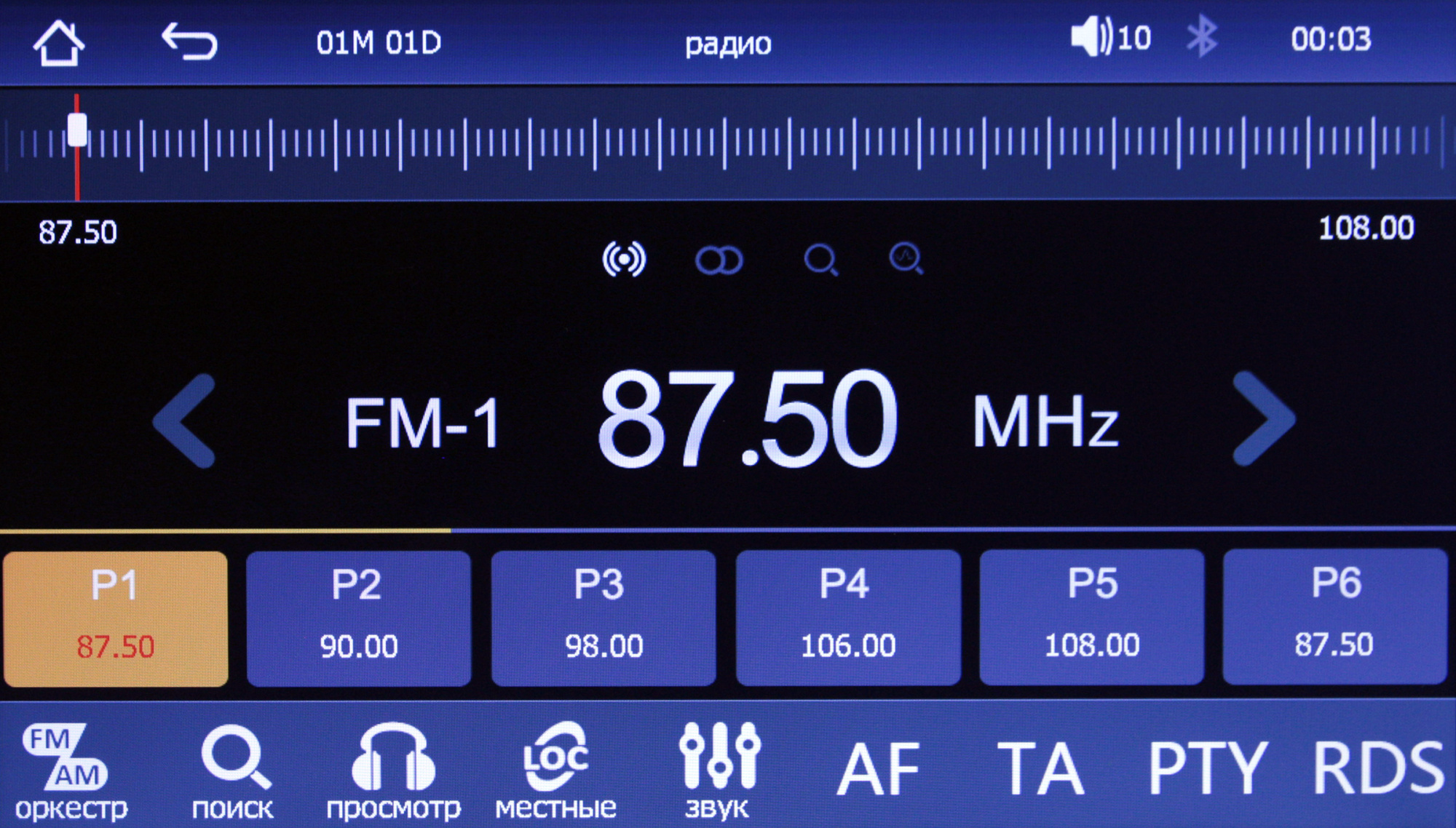Switch FM/AM band (оркестр)

71,772
